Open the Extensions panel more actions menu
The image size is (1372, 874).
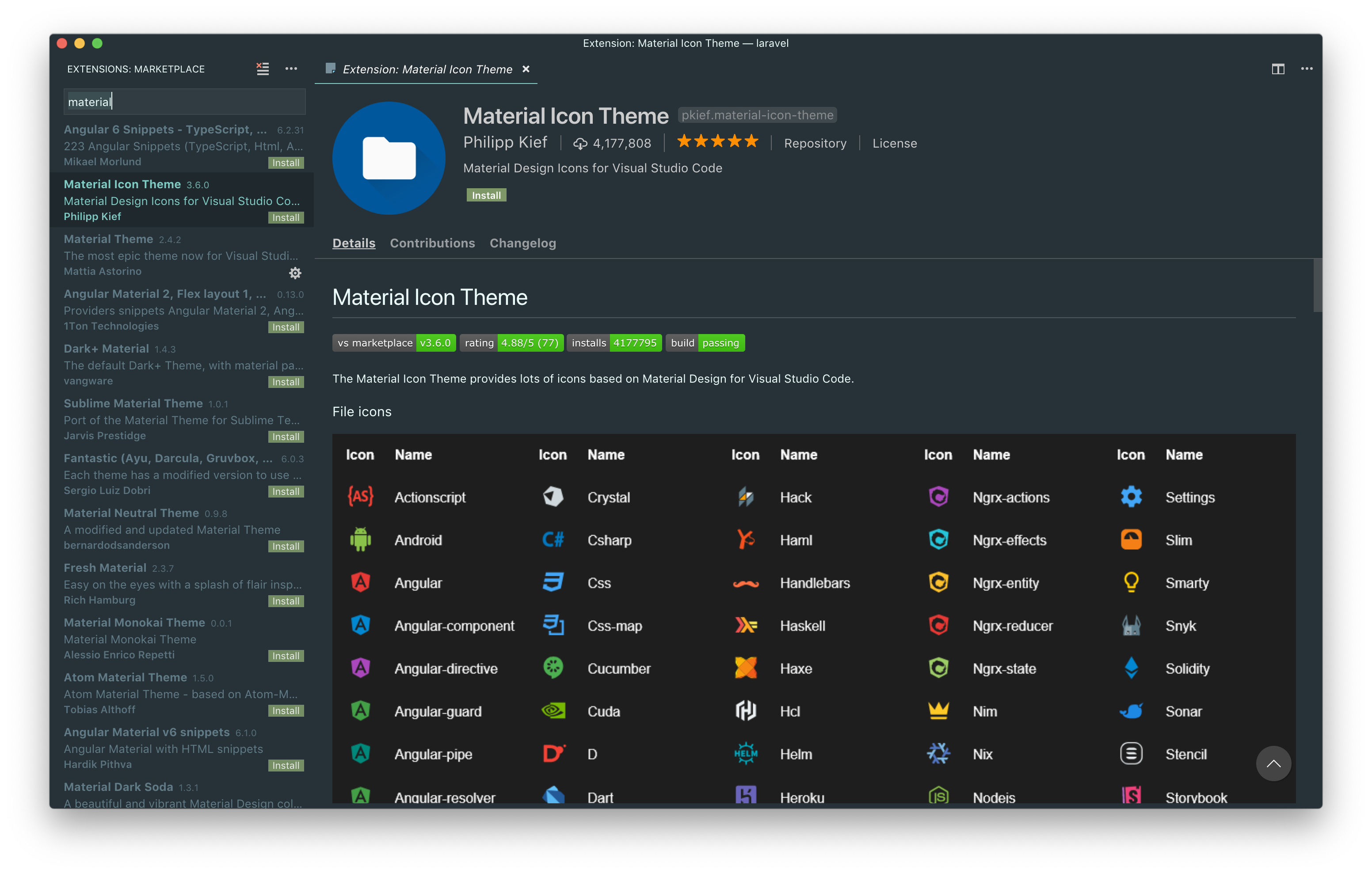291,69
